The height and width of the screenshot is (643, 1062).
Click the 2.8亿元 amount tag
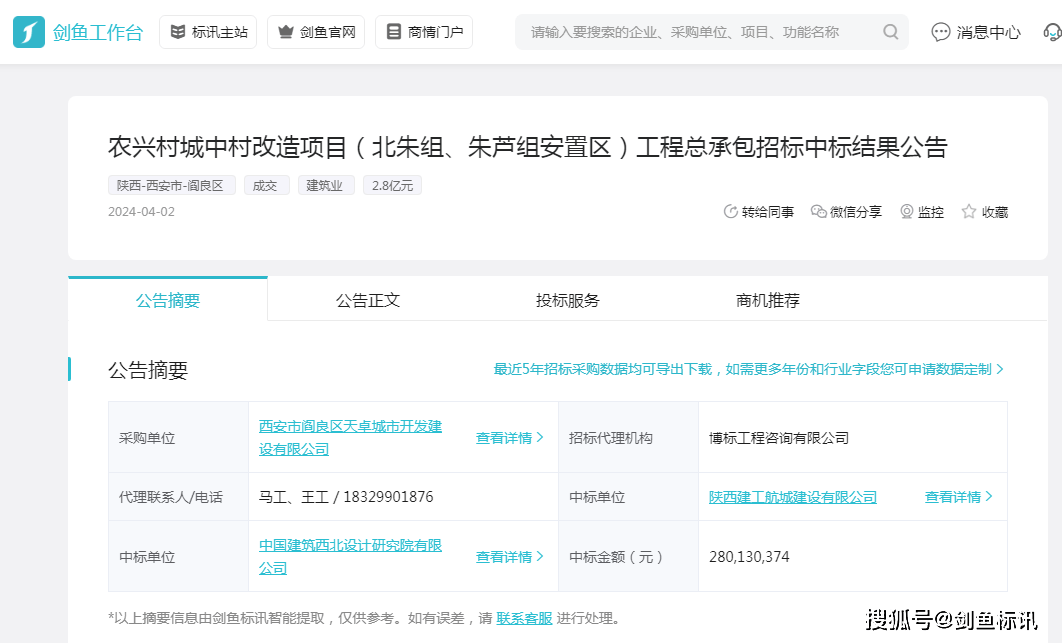tap(392, 185)
